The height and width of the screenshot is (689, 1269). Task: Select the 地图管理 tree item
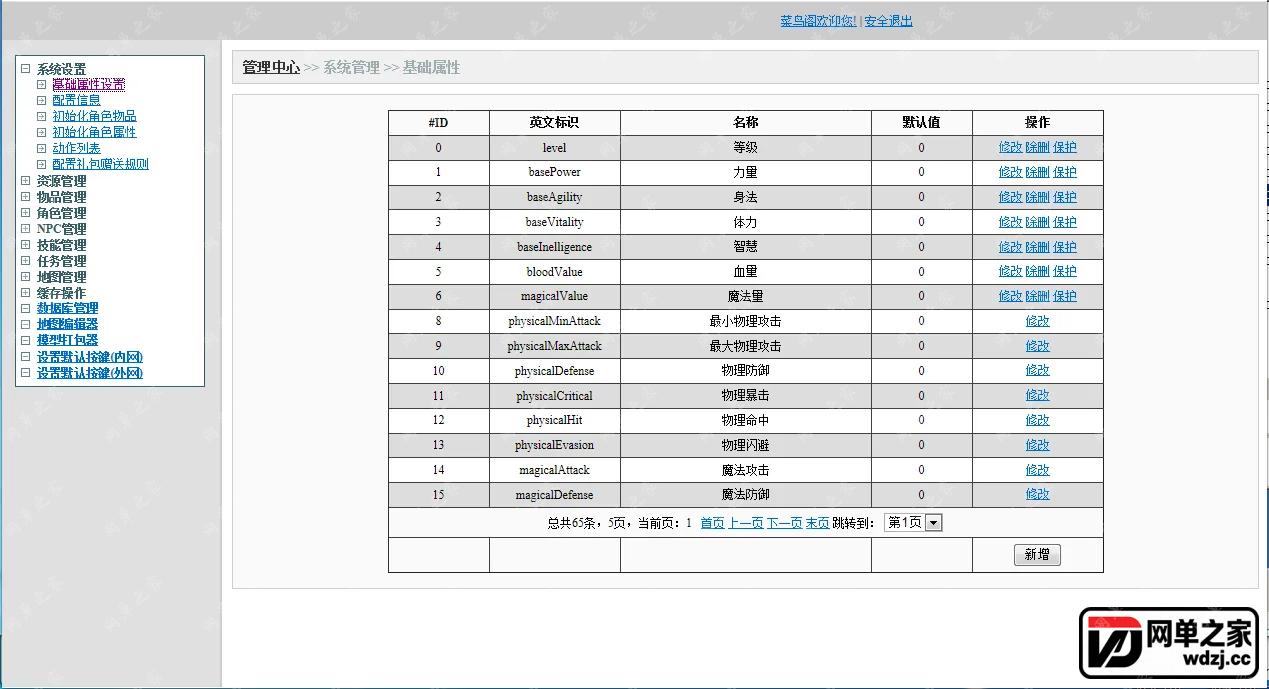click(62, 277)
